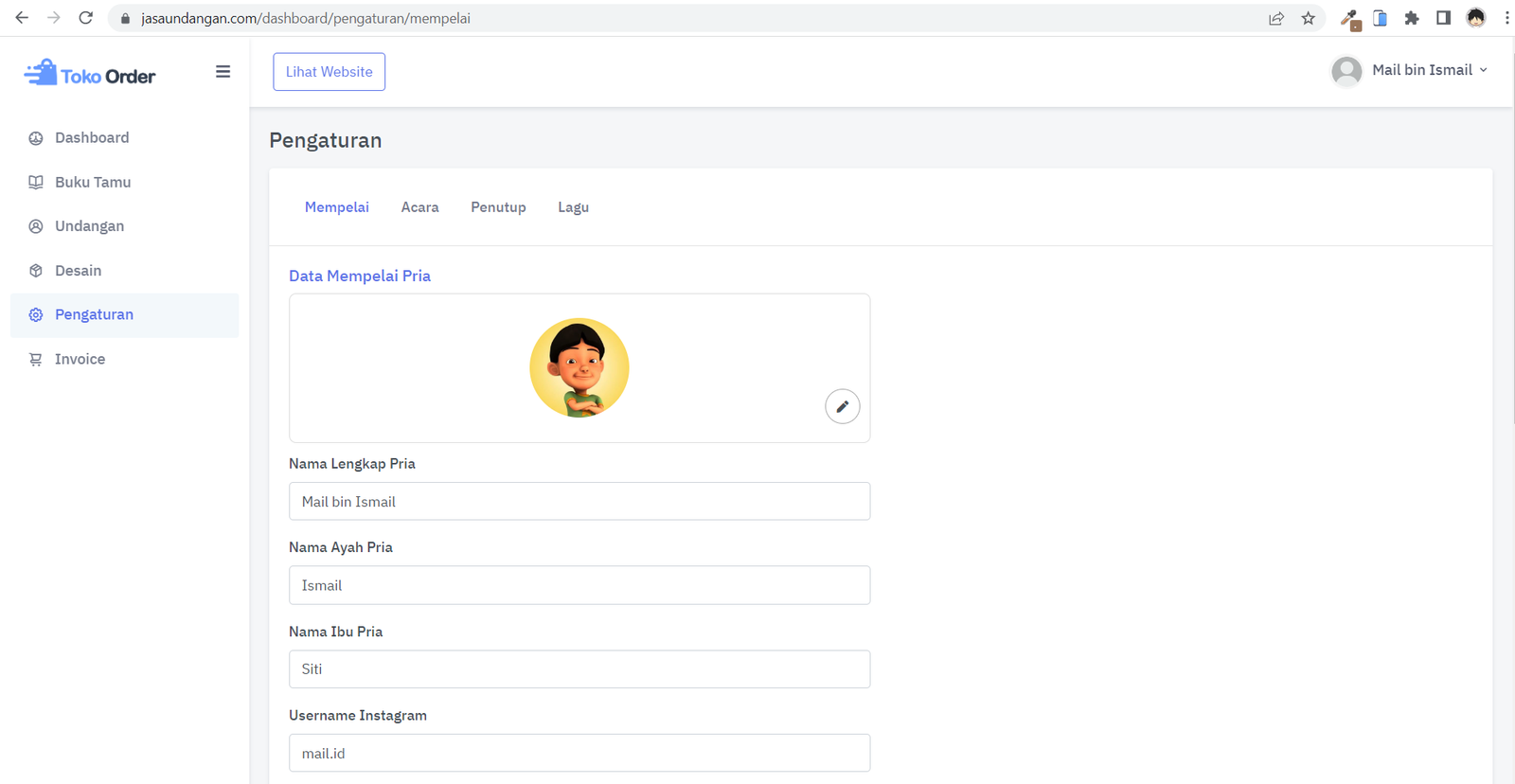Click the Nama Lengkap Pria input field

click(579, 502)
